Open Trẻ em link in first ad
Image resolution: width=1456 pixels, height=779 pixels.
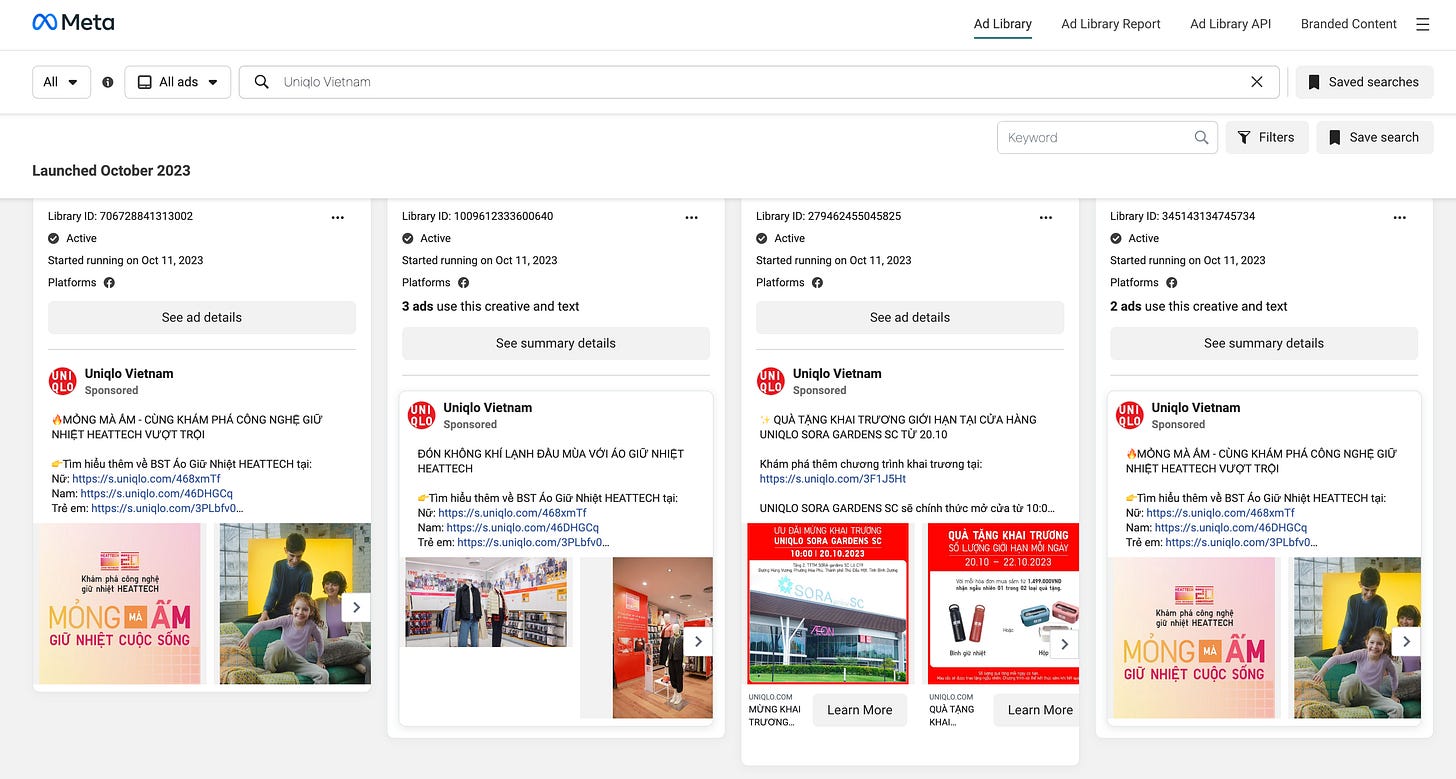pos(167,508)
